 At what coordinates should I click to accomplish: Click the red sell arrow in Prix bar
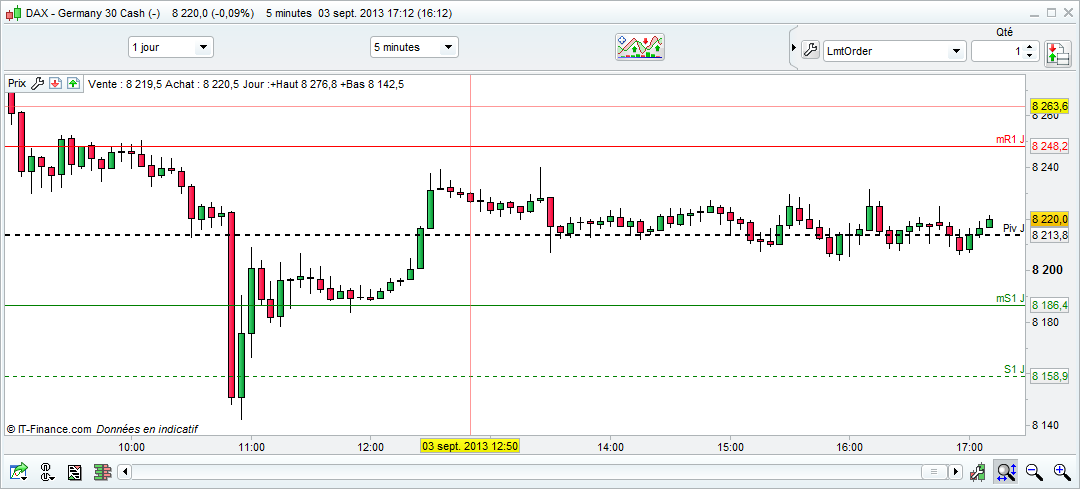[56, 83]
